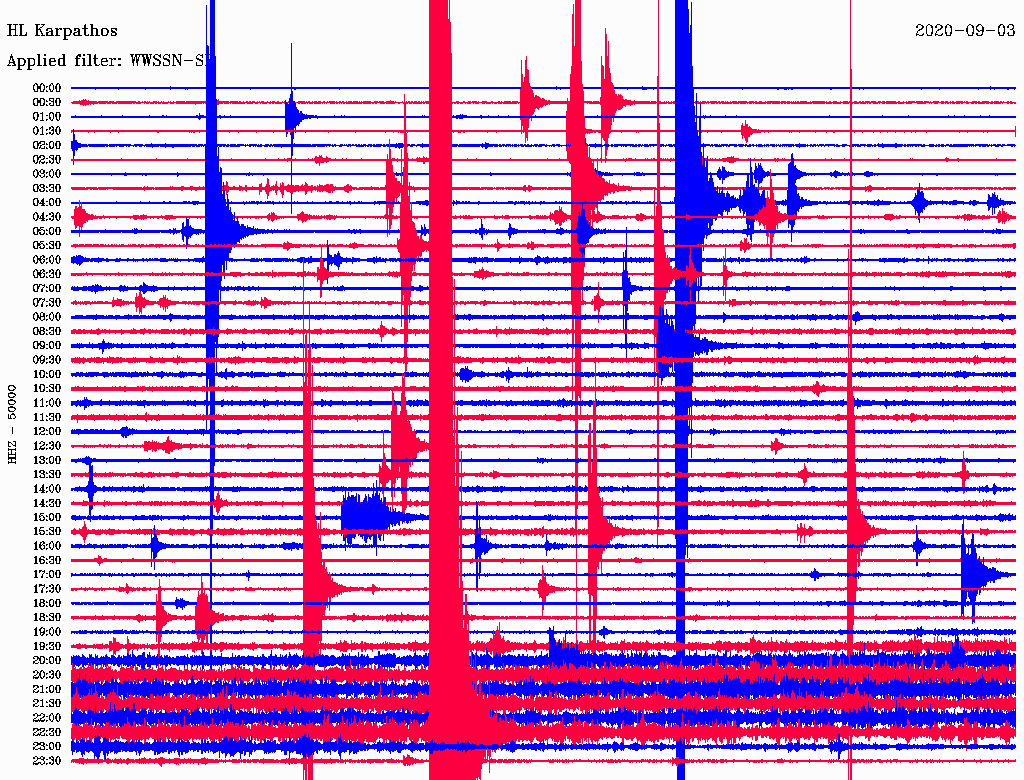
Task: Select the 20:00 time label
Action: point(47,661)
